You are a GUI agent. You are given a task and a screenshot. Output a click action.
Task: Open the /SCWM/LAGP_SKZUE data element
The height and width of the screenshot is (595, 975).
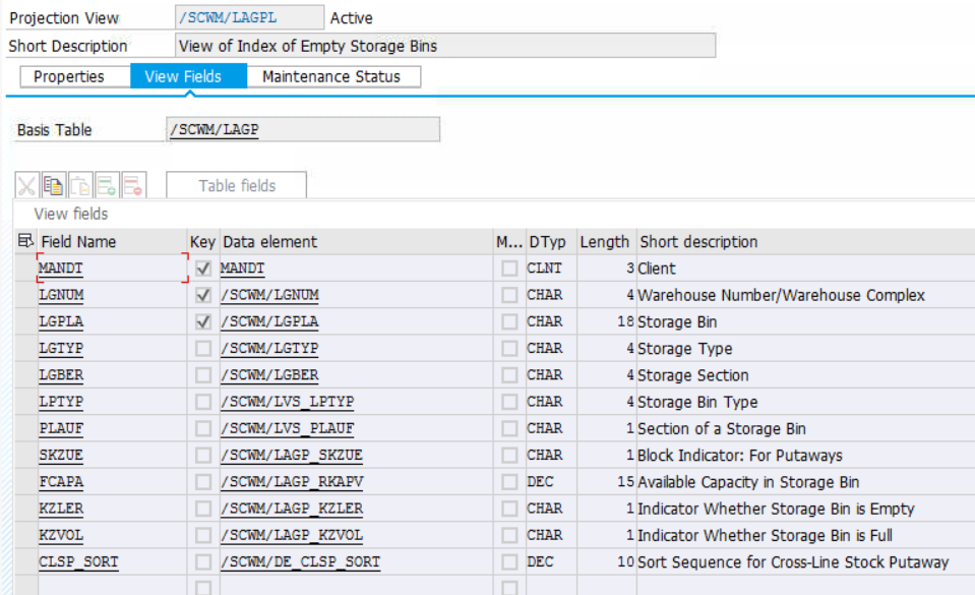tap(292, 455)
